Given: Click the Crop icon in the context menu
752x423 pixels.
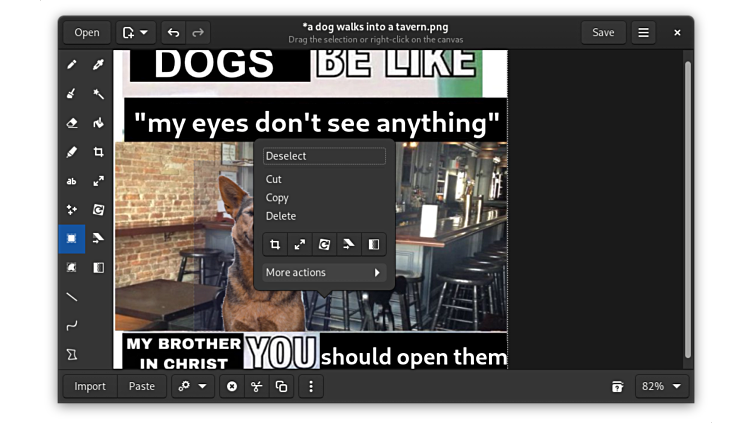Looking at the screenshot, I should (275, 244).
